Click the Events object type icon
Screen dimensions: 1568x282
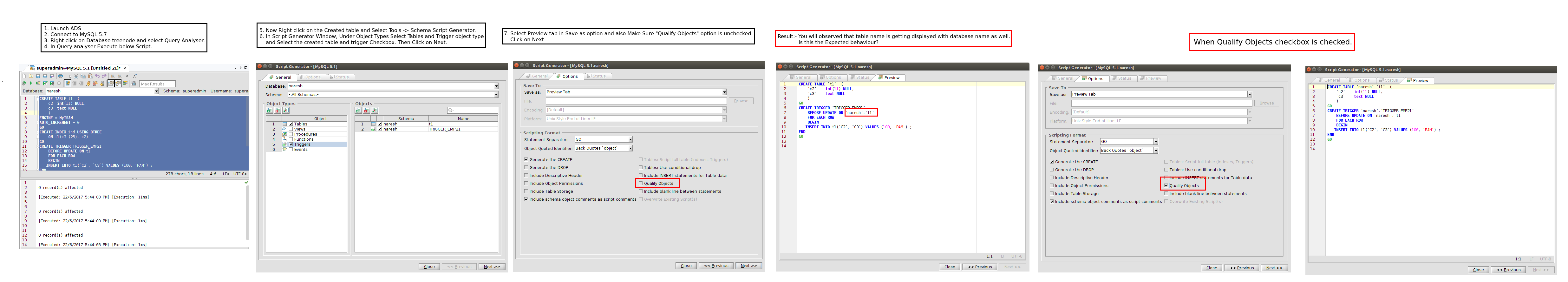coord(285,150)
